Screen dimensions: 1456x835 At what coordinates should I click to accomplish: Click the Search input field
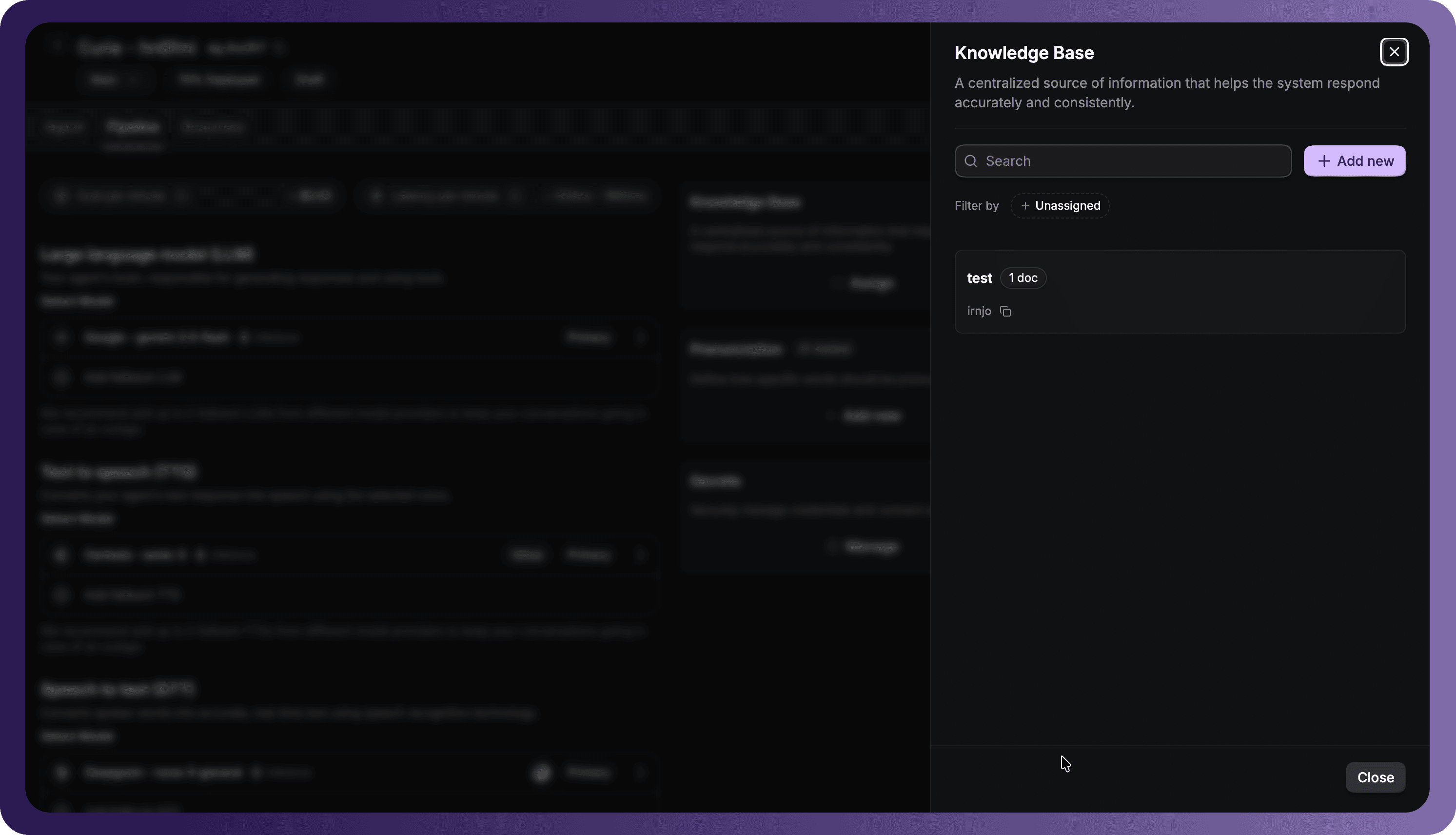(x=1122, y=161)
